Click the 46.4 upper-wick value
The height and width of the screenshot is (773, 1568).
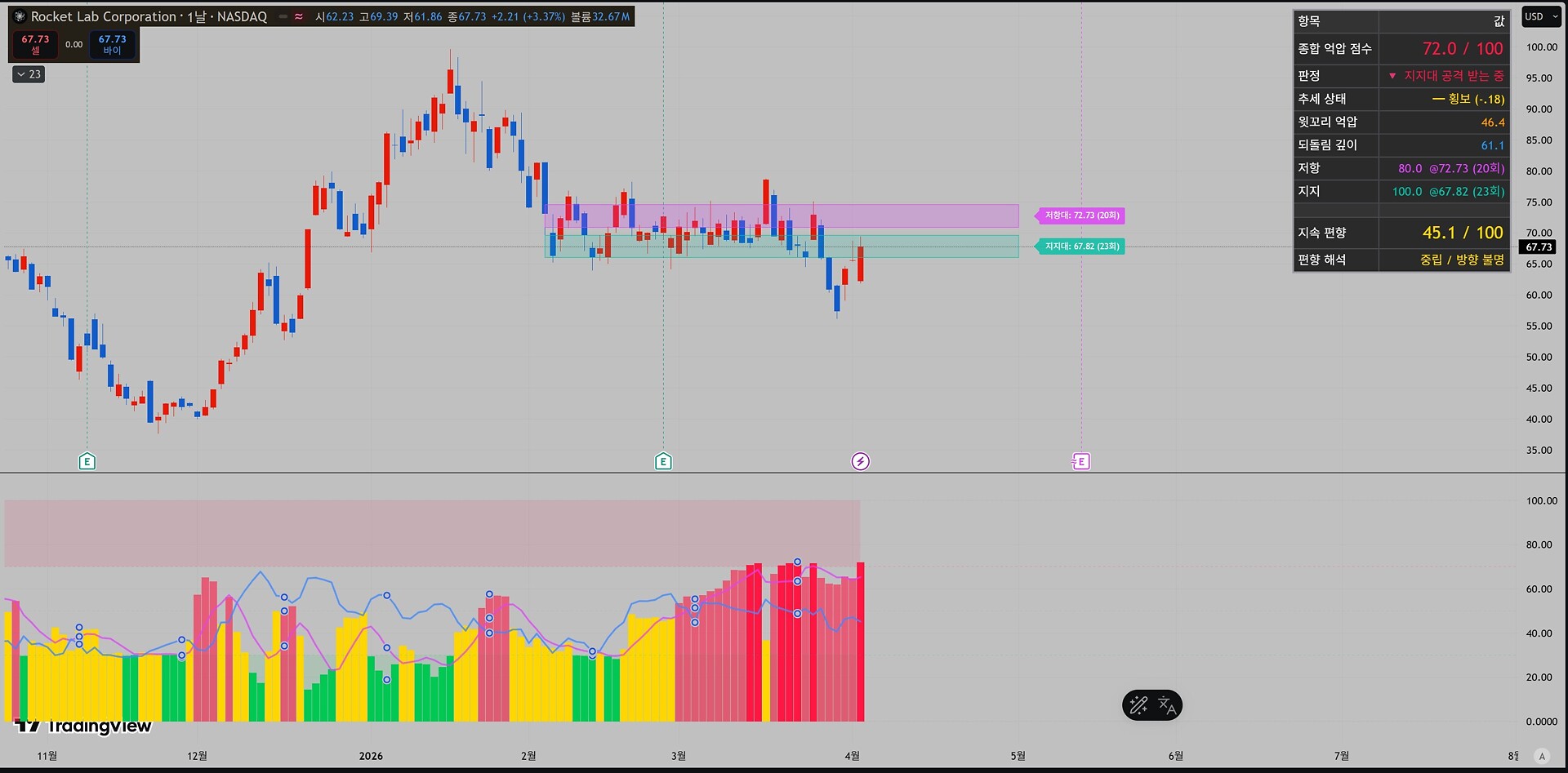[x=1493, y=122]
